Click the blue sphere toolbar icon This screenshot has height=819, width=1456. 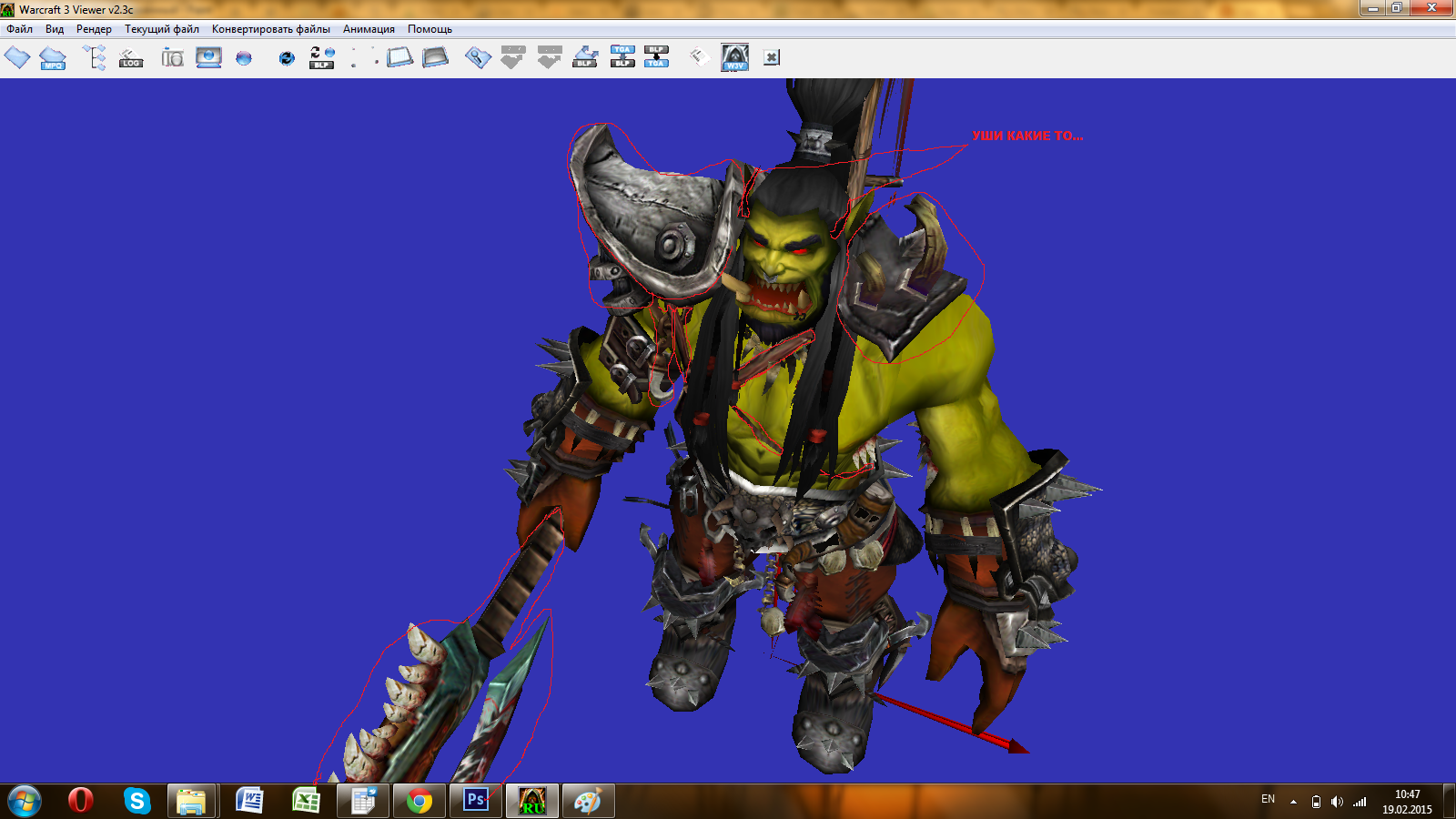[x=244, y=58]
